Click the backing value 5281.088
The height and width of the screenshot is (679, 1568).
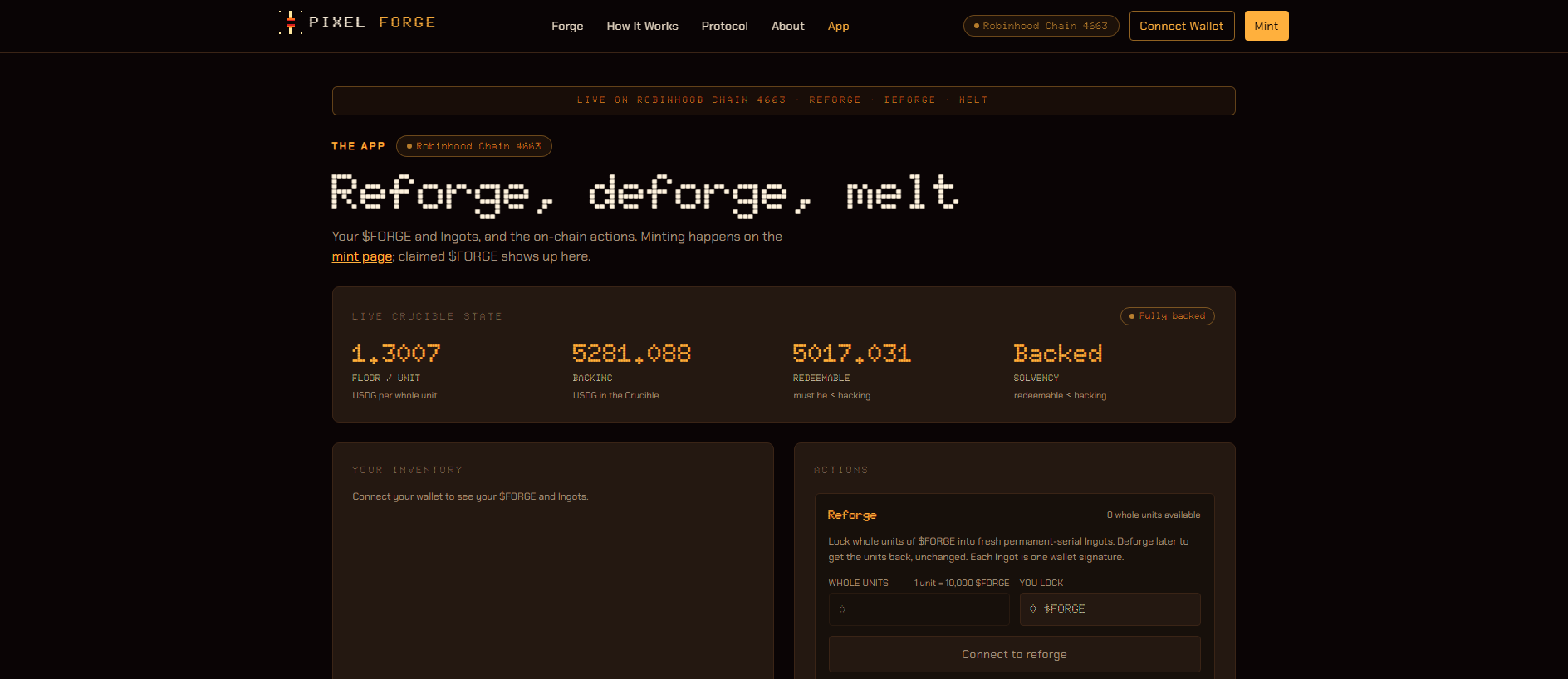(x=631, y=354)
